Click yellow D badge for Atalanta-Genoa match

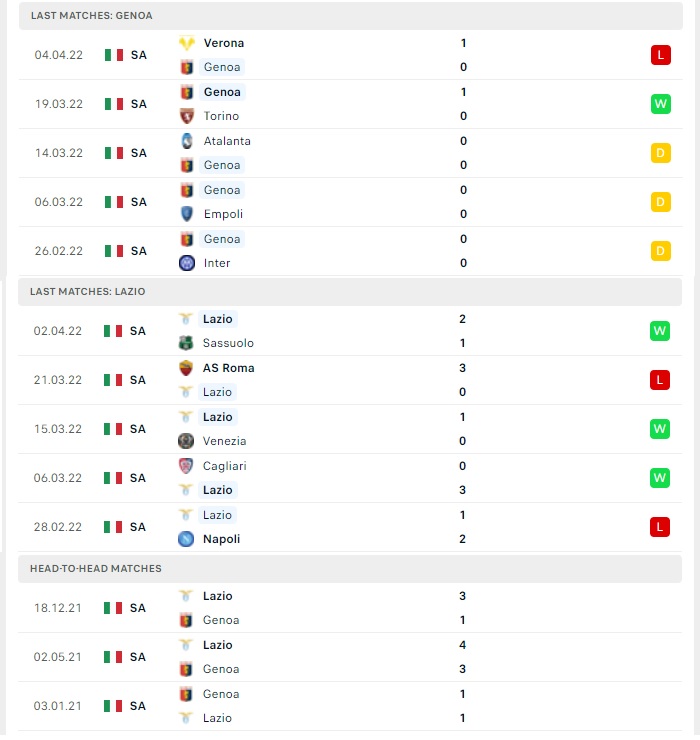[x=660, y=153]
